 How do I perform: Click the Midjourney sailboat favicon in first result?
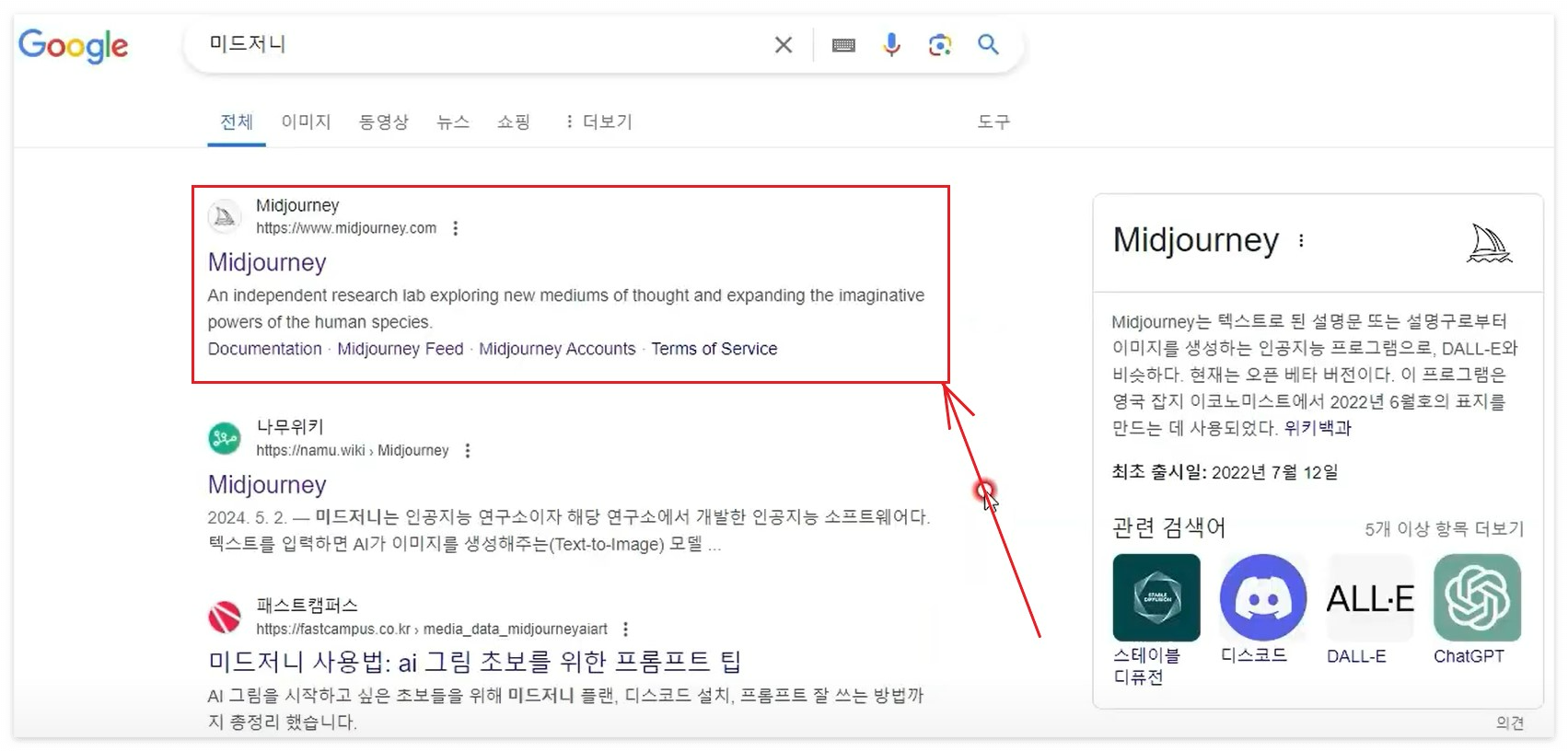coord(224,217)
